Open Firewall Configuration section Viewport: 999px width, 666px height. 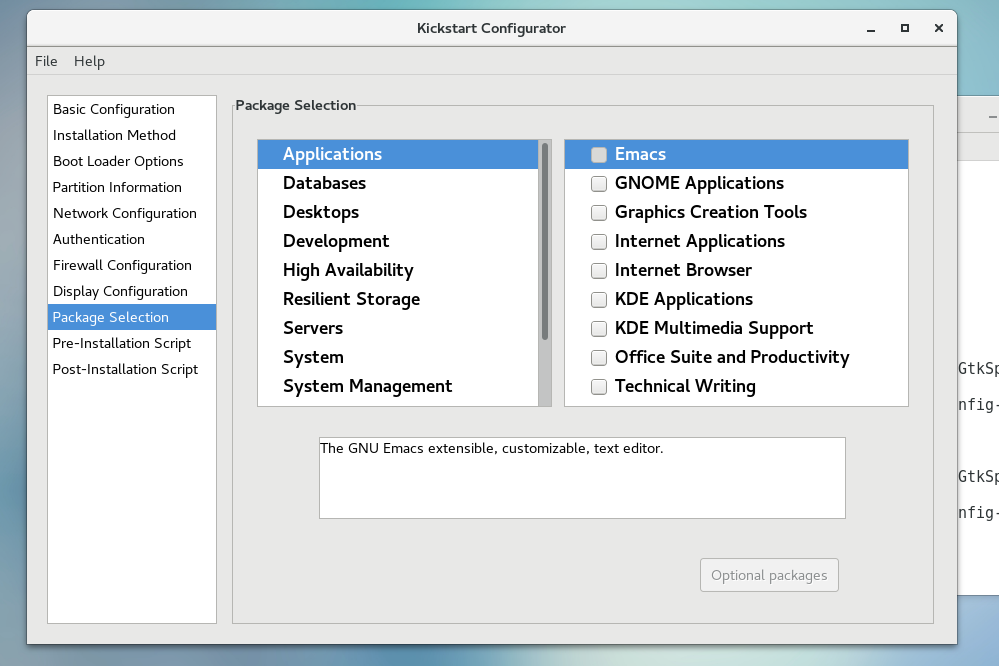(132, 265)
